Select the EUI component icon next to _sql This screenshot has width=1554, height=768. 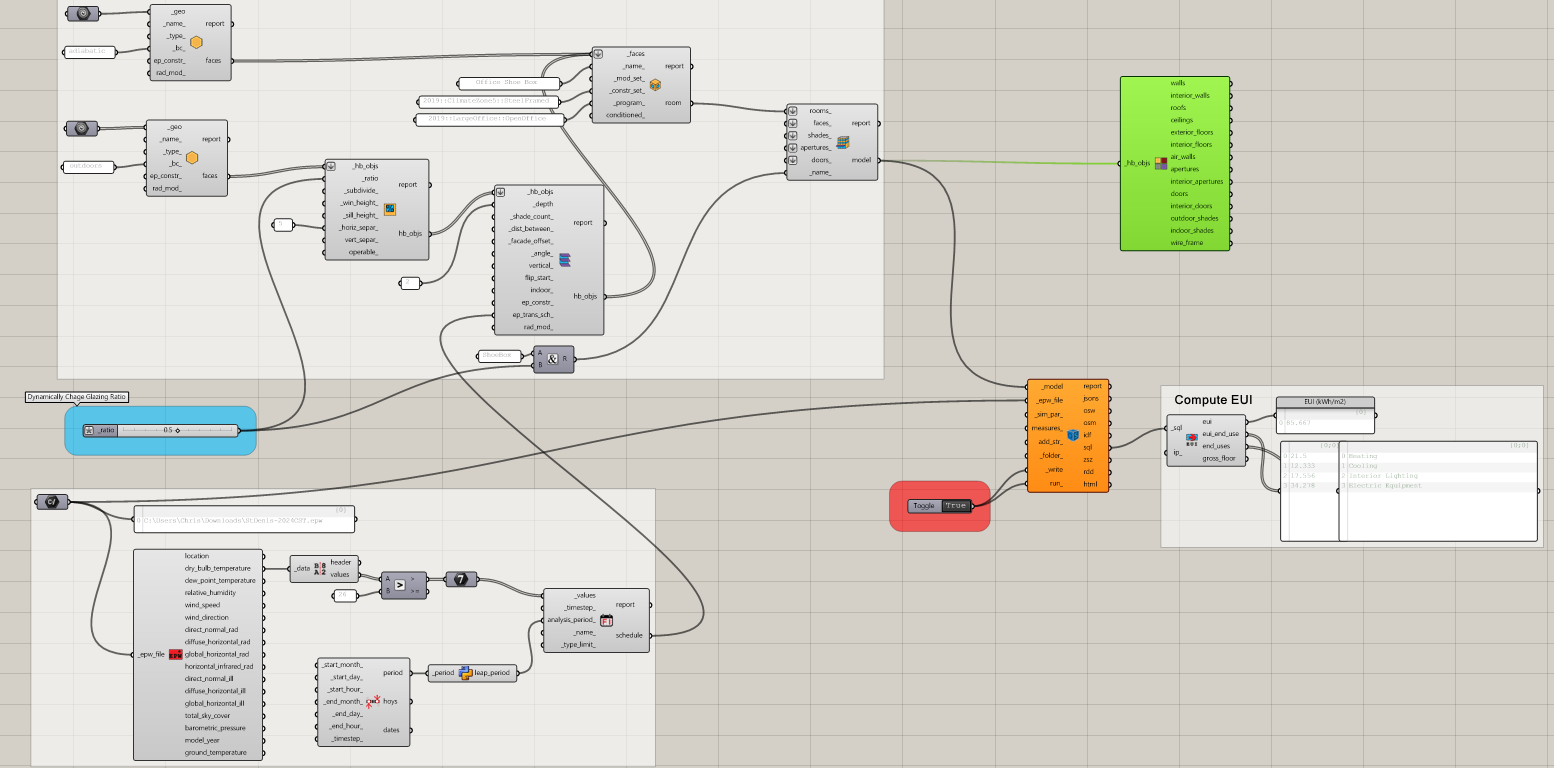coord(1192,440)
